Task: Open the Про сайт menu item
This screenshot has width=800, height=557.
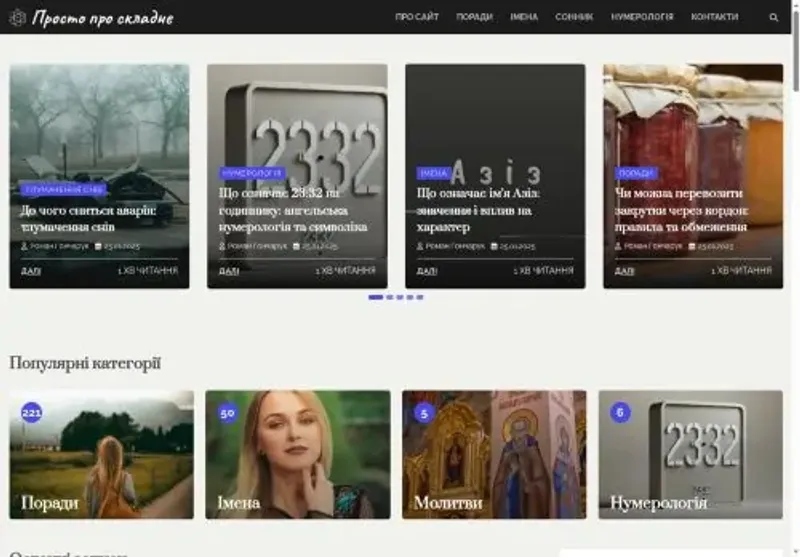Action: coord(416,17)
